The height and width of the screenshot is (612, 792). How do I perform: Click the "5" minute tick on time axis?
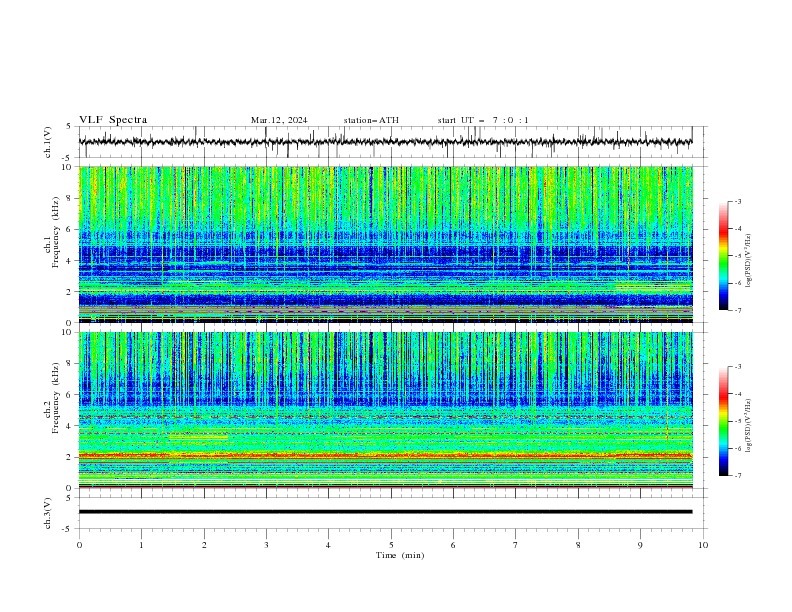point(391,545)
